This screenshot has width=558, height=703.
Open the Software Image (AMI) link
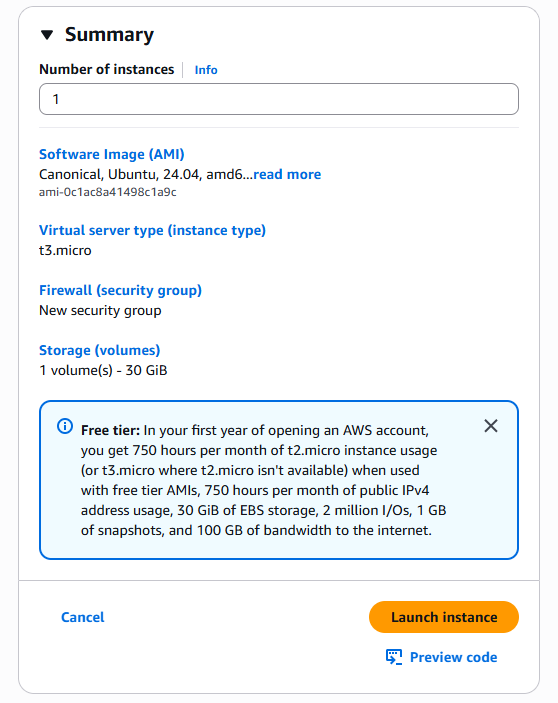[x=112, y=154]
